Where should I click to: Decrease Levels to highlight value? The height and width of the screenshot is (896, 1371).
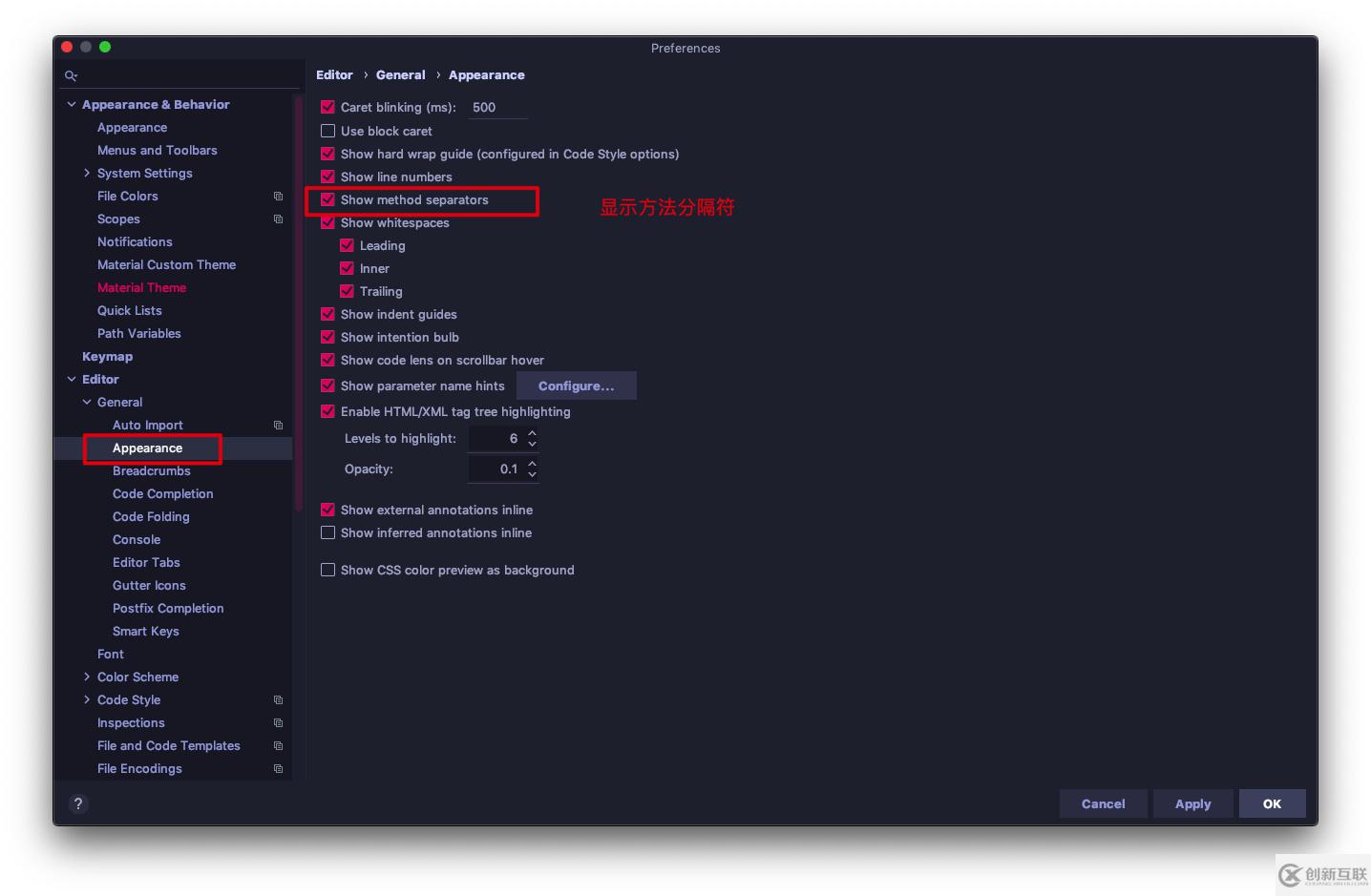coord(532,444)
